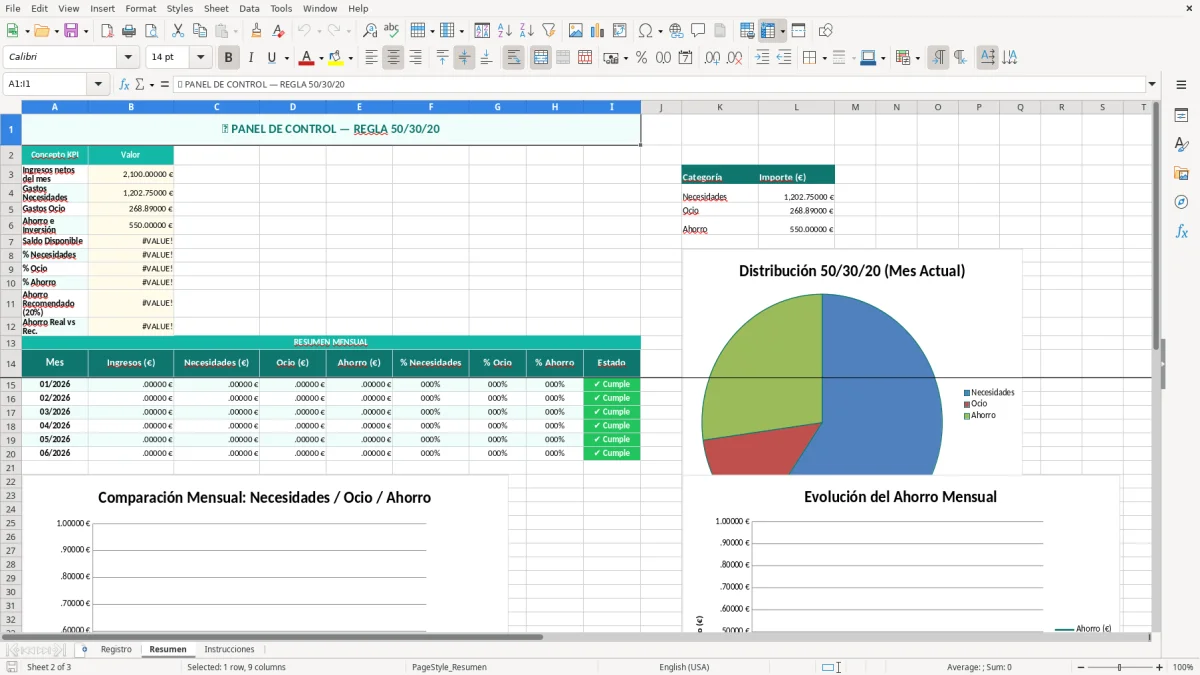Toggle Center Horizontally alignment
The width and height of the screenshot is (1200, 675).
[x=393, y=58]
